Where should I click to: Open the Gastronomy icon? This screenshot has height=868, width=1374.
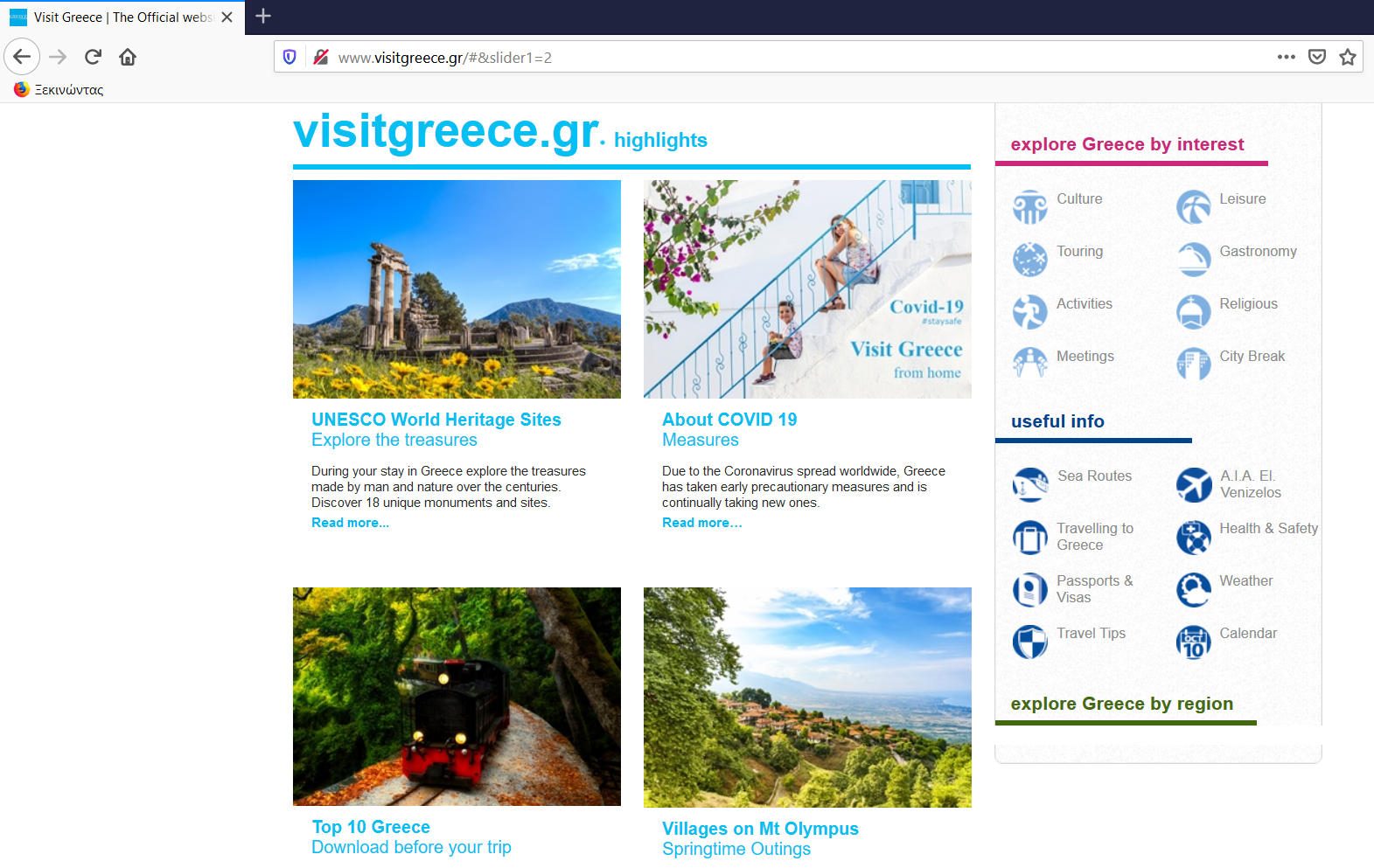(1193, 260)
